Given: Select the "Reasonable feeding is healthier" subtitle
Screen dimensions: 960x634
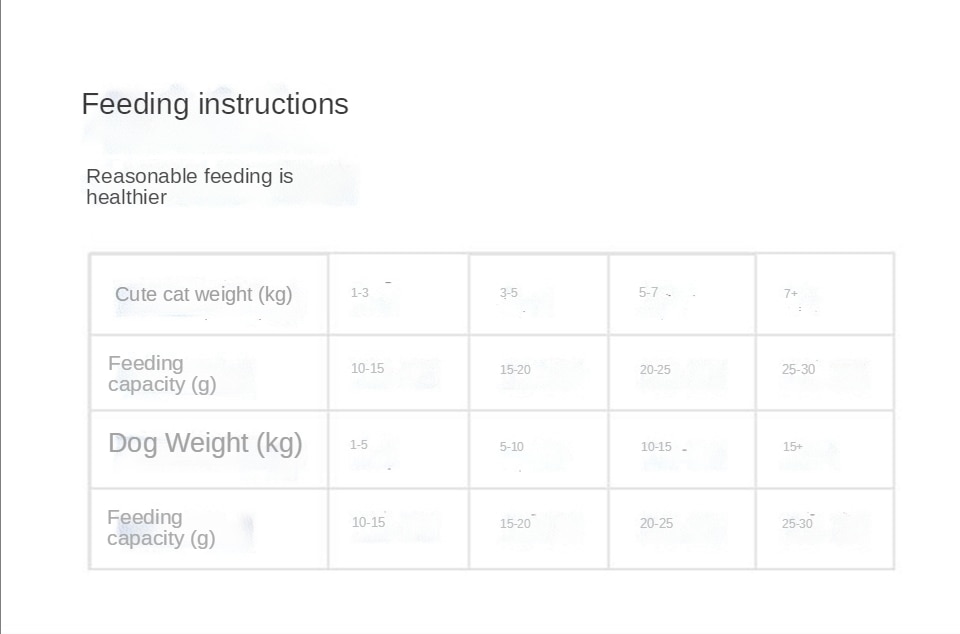Looking at the screenshot, I should pyautogui.click(x=189, y=187).
